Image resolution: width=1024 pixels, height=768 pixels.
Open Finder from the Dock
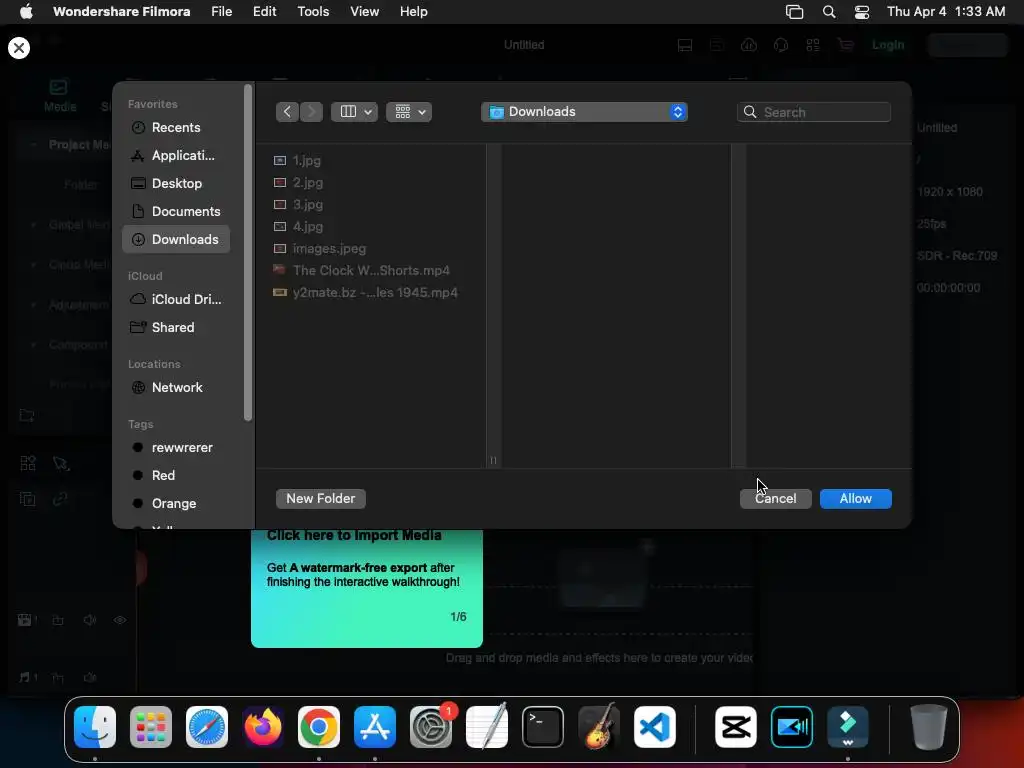pyautogui.click(x=95, y=727)
